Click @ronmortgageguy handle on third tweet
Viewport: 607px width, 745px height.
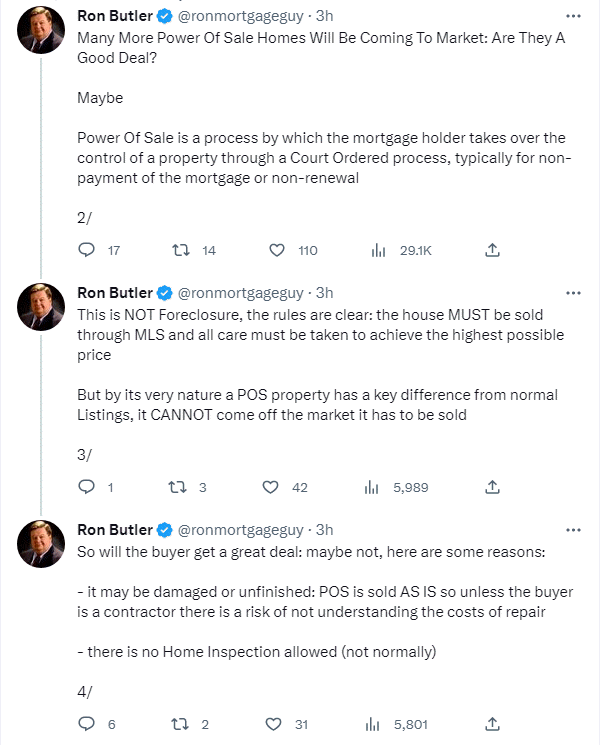point(240,530)
